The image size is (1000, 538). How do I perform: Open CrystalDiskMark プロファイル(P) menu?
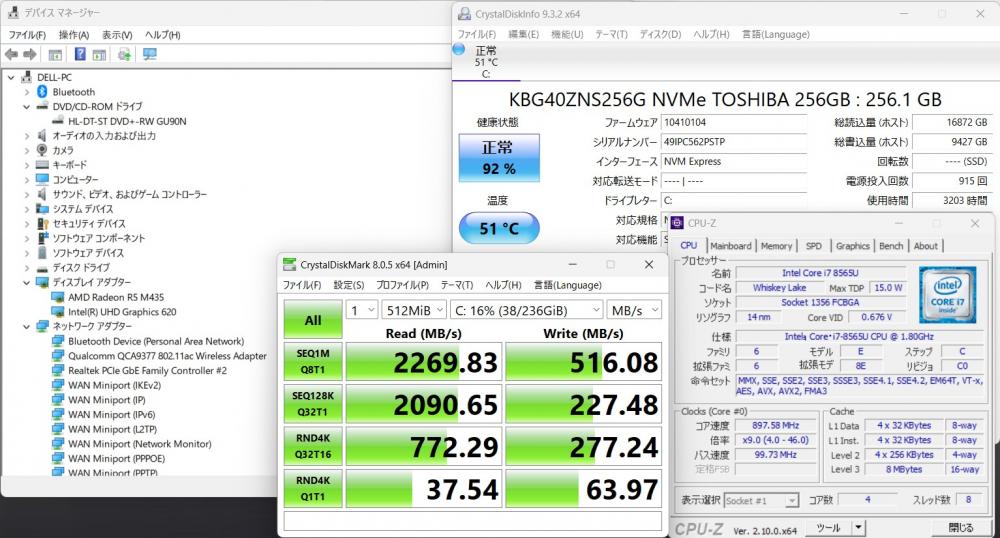point(402,285)
